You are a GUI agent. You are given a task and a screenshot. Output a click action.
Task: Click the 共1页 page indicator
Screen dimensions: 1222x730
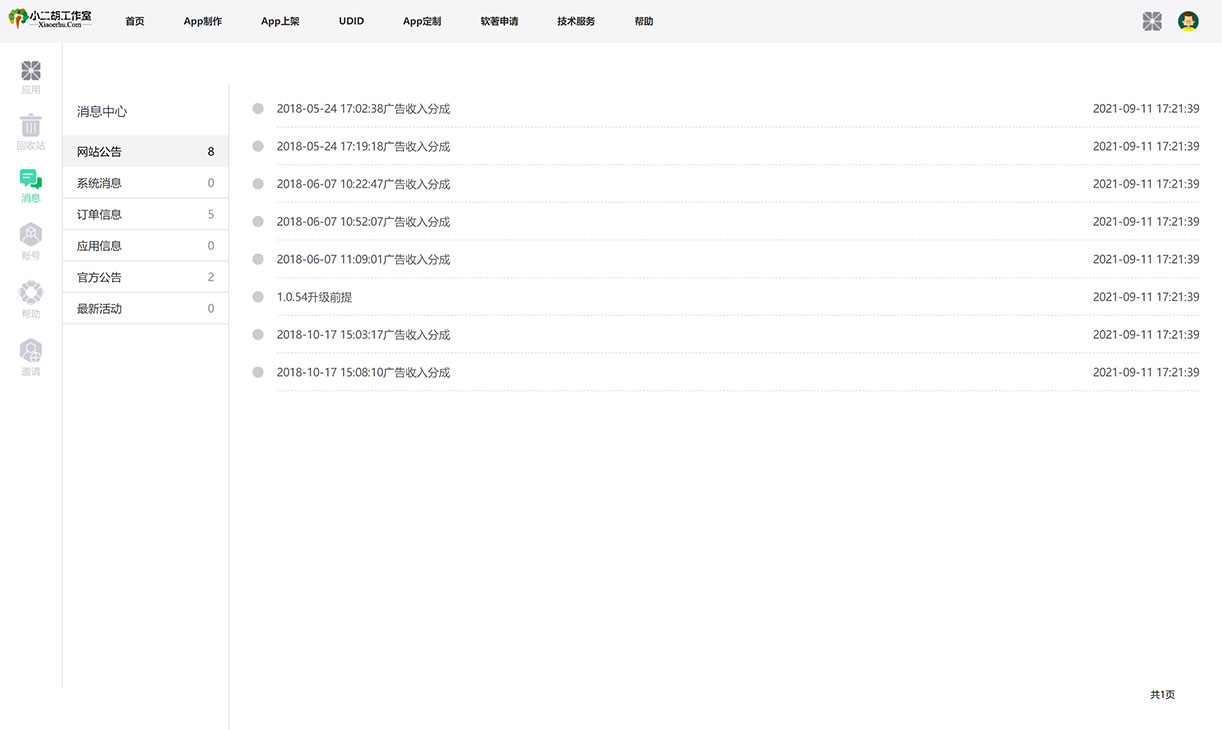(x=1162, y=694)
